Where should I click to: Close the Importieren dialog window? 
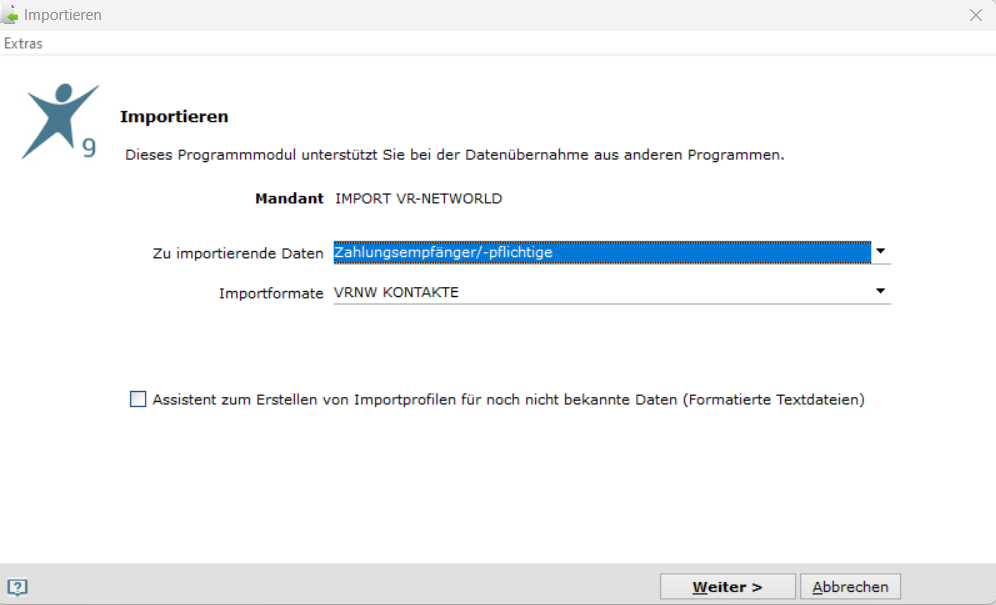coord(976,15)
